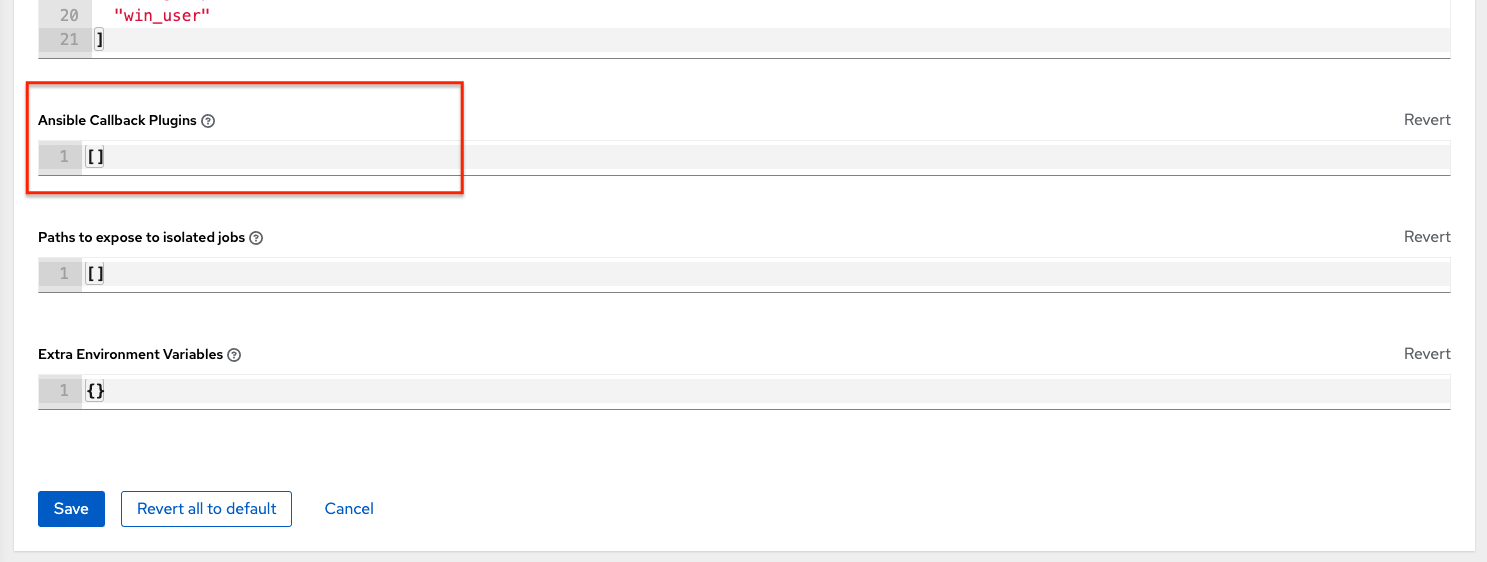1487x562 pixels.
Task: Click line number 1 of Paths to expose editor
Action: (64, 274)
